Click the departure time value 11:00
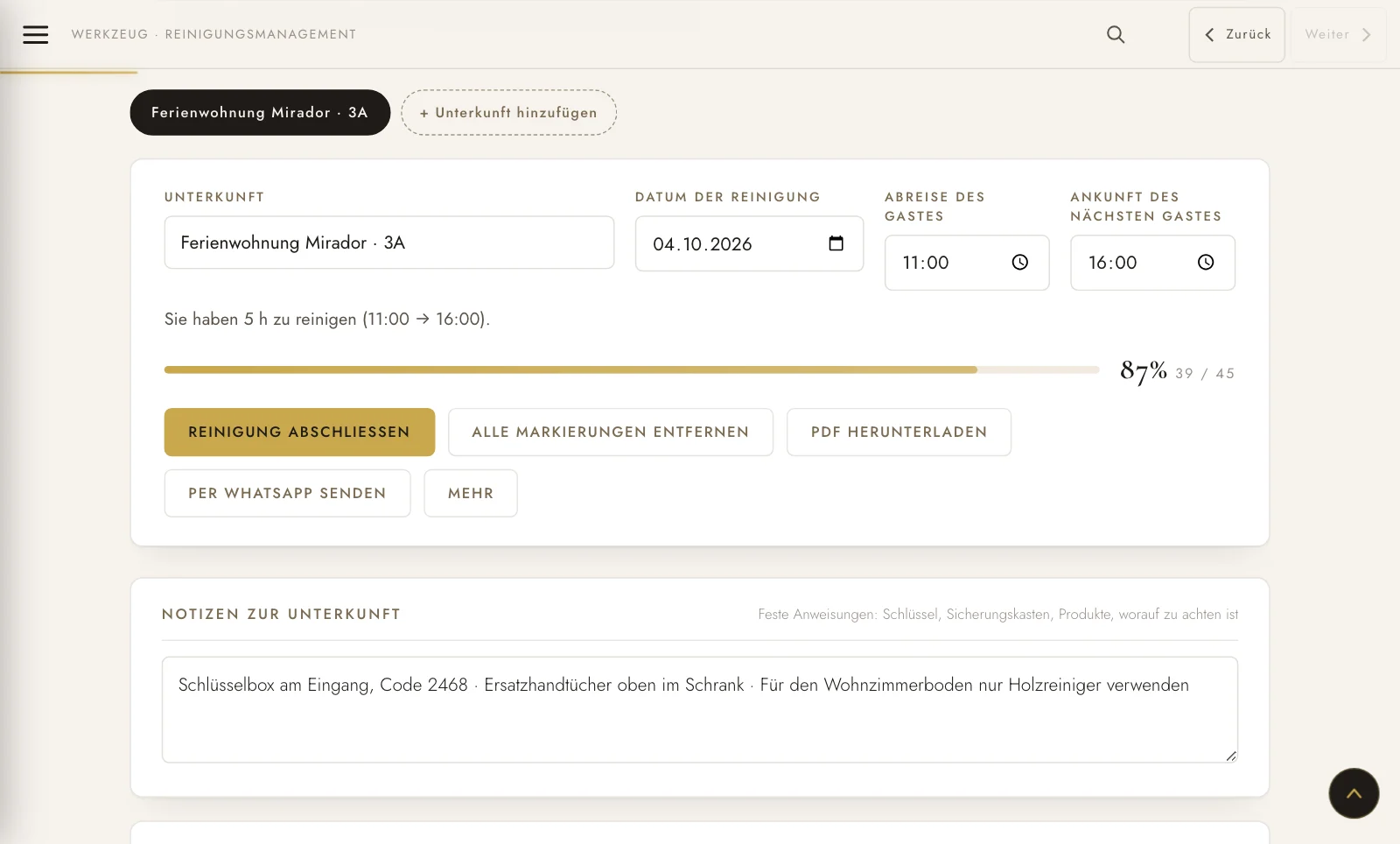 (x=926, y=263)
